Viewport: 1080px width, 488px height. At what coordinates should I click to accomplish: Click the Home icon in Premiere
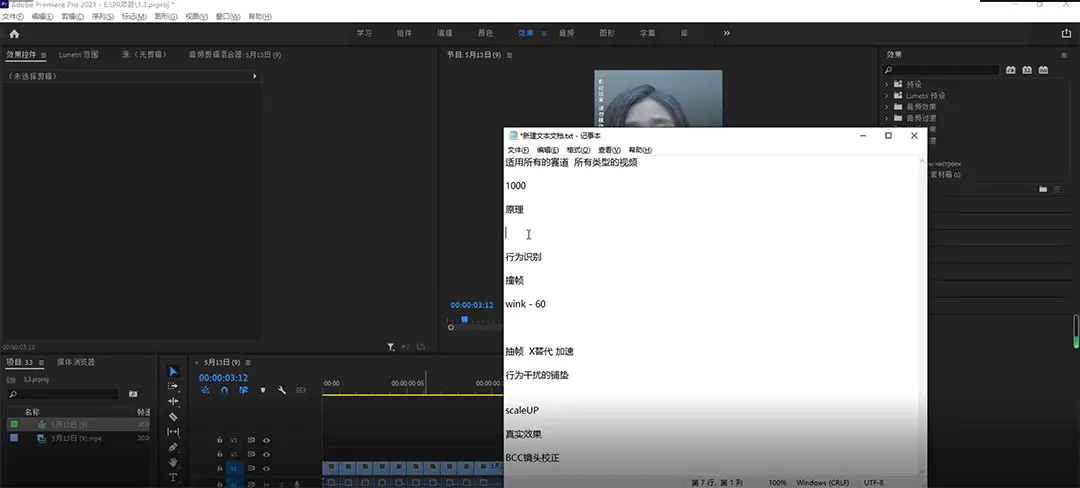coord(14,33)
